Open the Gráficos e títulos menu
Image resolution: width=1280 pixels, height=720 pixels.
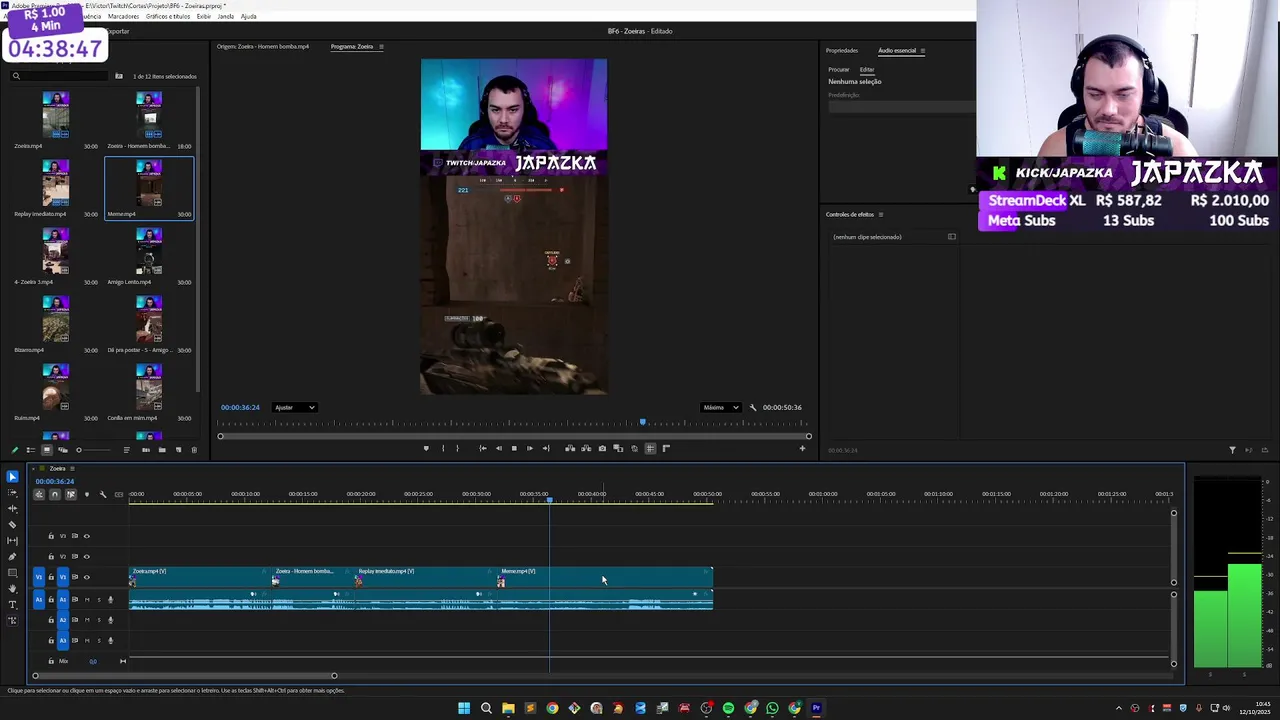coord(168,16)
